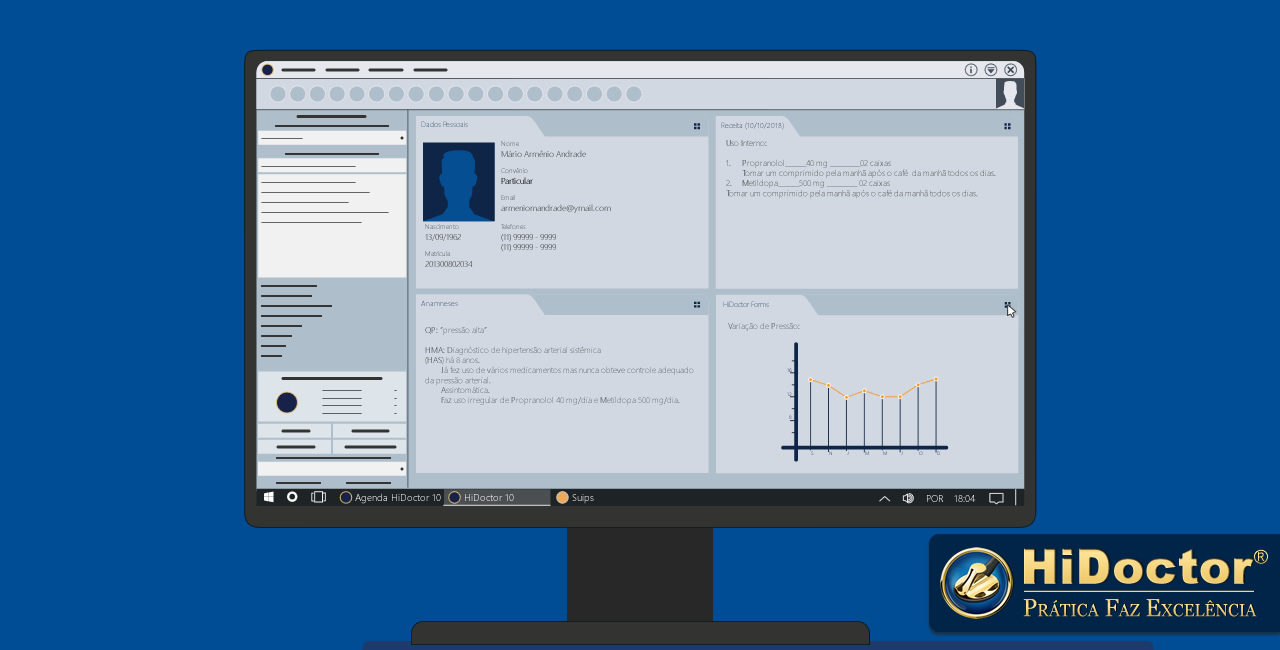Click the user profile avatar at top right

tap(1009, 94)
